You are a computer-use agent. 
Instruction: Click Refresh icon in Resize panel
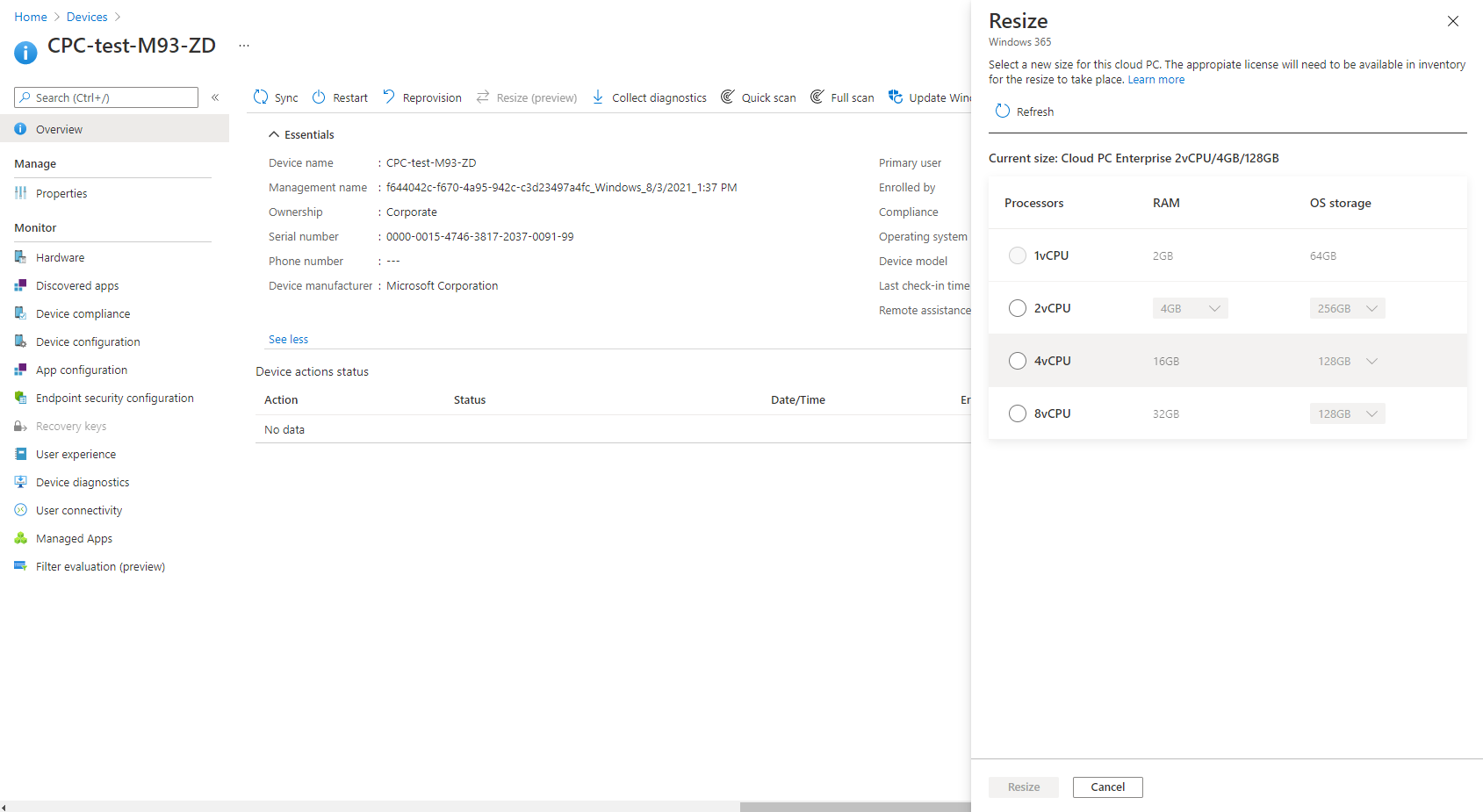(x=1003, y=111)
